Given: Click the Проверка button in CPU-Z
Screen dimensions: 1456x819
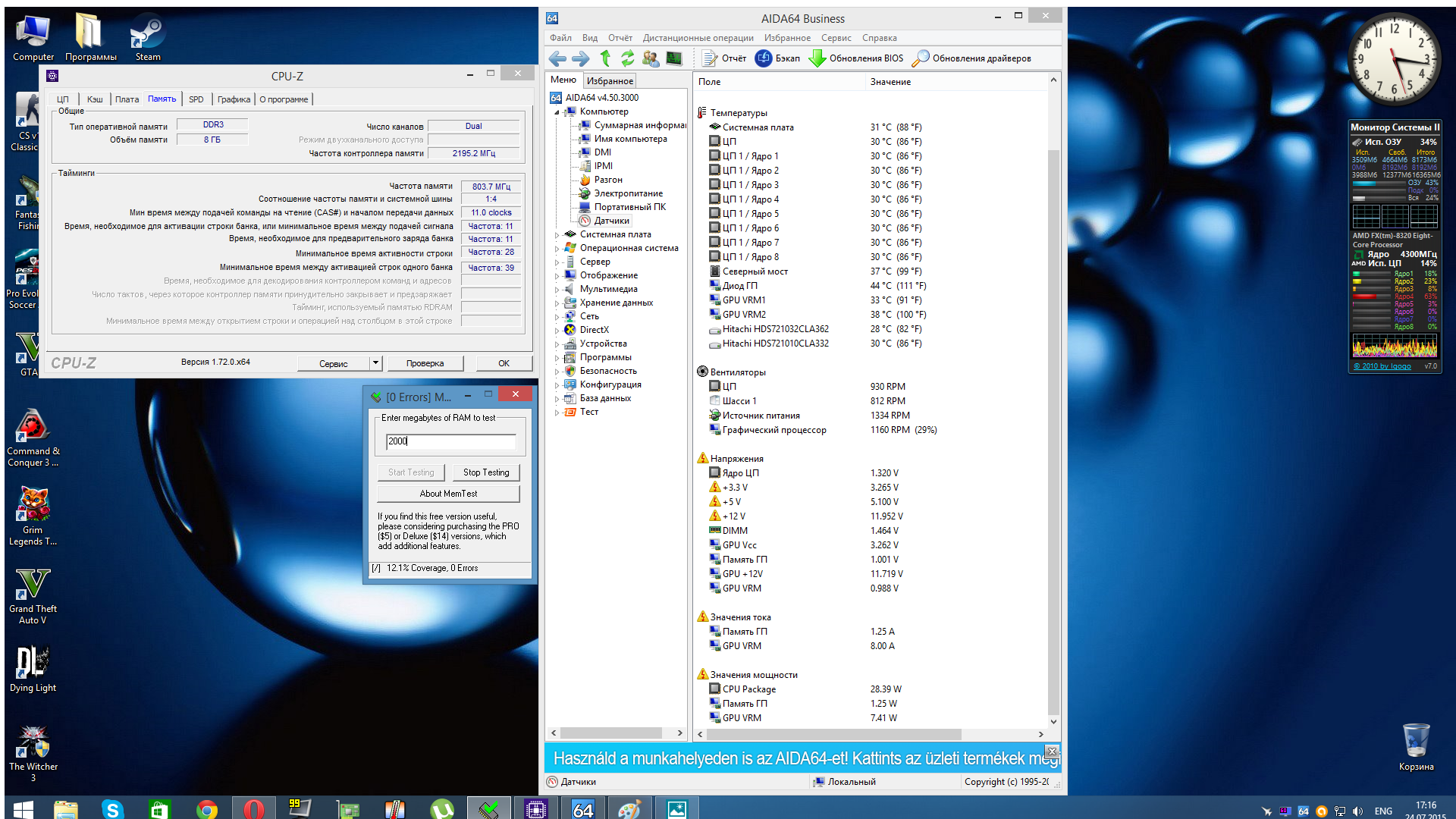Looking at the screenshot, I should coord(425,363).
